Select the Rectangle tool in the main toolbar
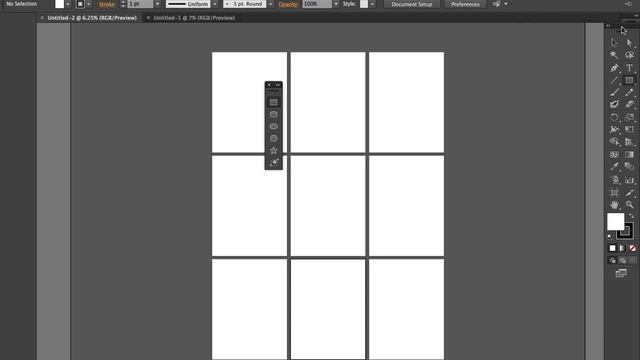This screenshot has height=360, width=640. tap(629, 80)
